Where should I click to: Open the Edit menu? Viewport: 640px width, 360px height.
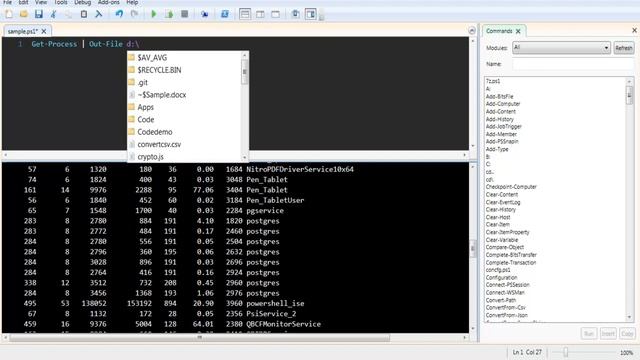point(23,2)
